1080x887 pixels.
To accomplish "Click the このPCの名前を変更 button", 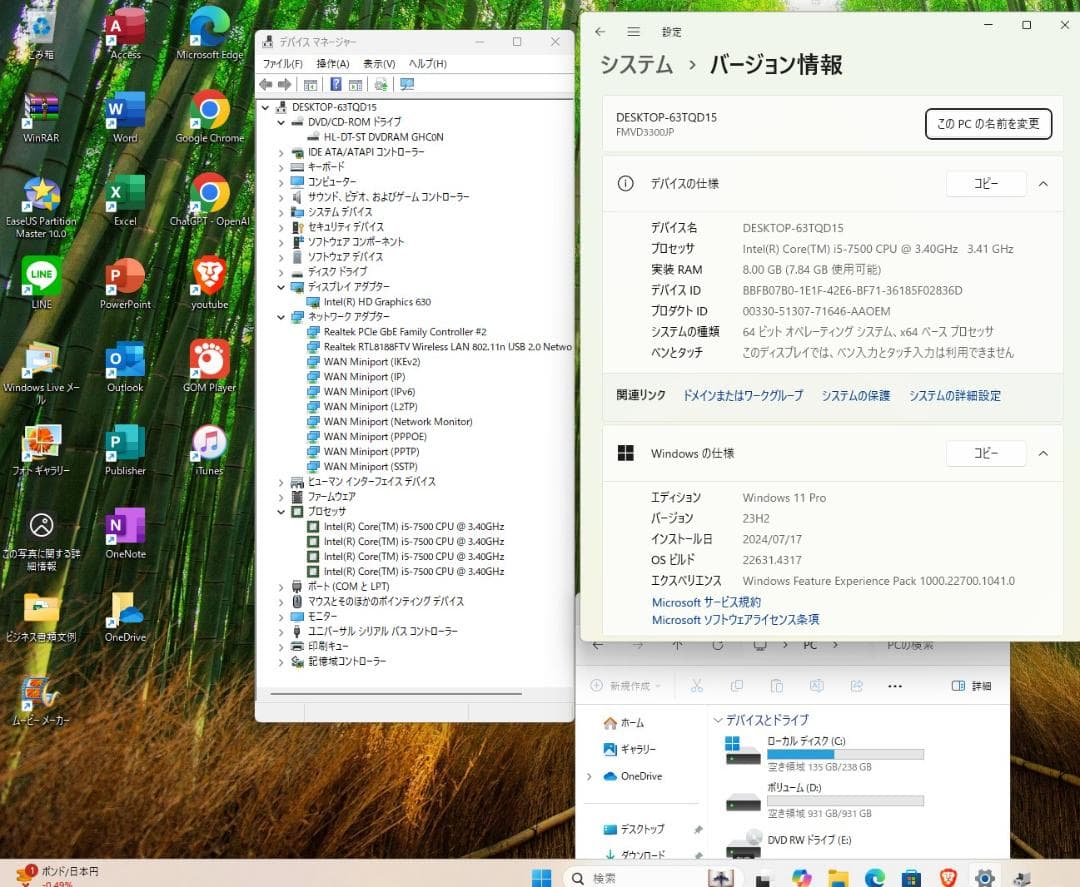I will (x=988, y=124).
